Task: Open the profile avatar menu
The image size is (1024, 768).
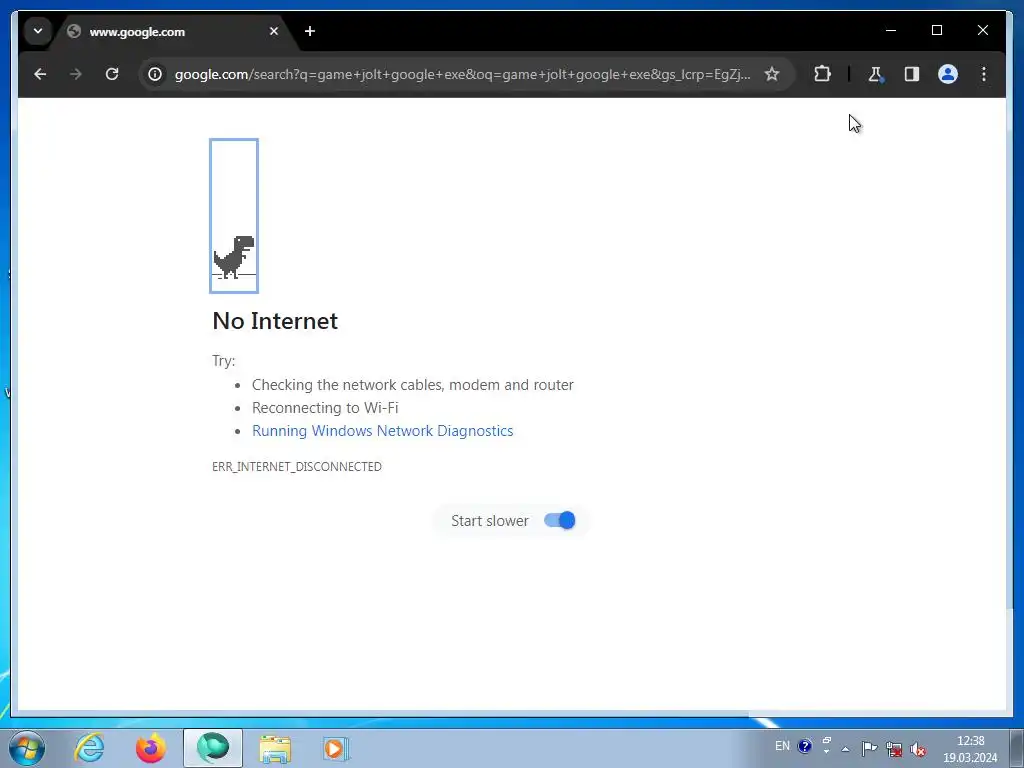Action: 948,74
